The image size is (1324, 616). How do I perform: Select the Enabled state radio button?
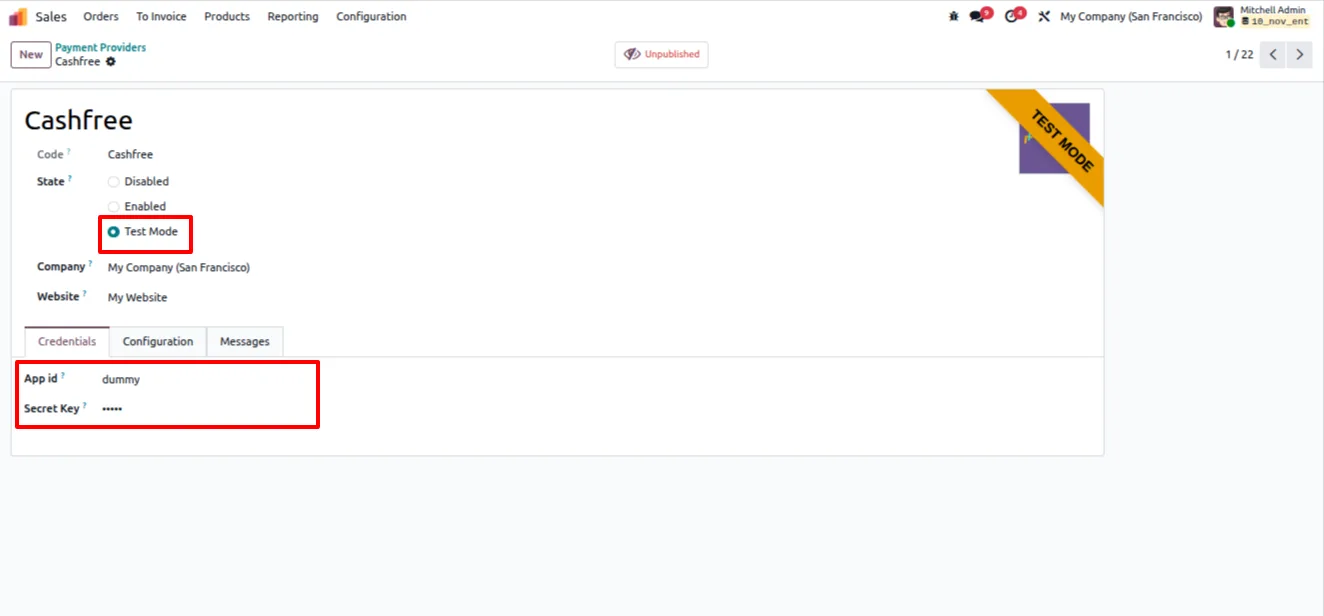click(113, 207)
